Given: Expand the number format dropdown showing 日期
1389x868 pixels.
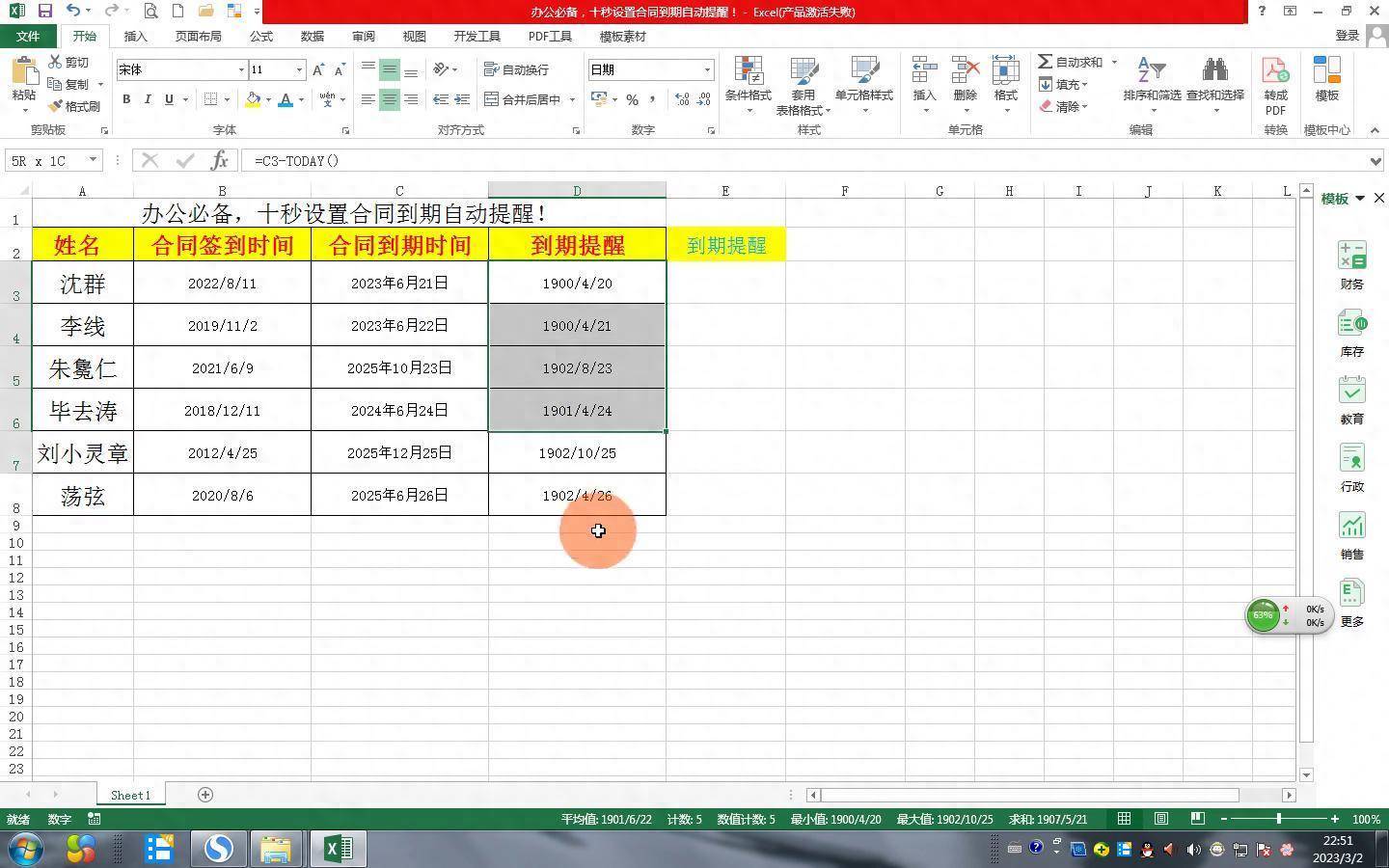Looking at the screenshot, I should pos(707,69).
